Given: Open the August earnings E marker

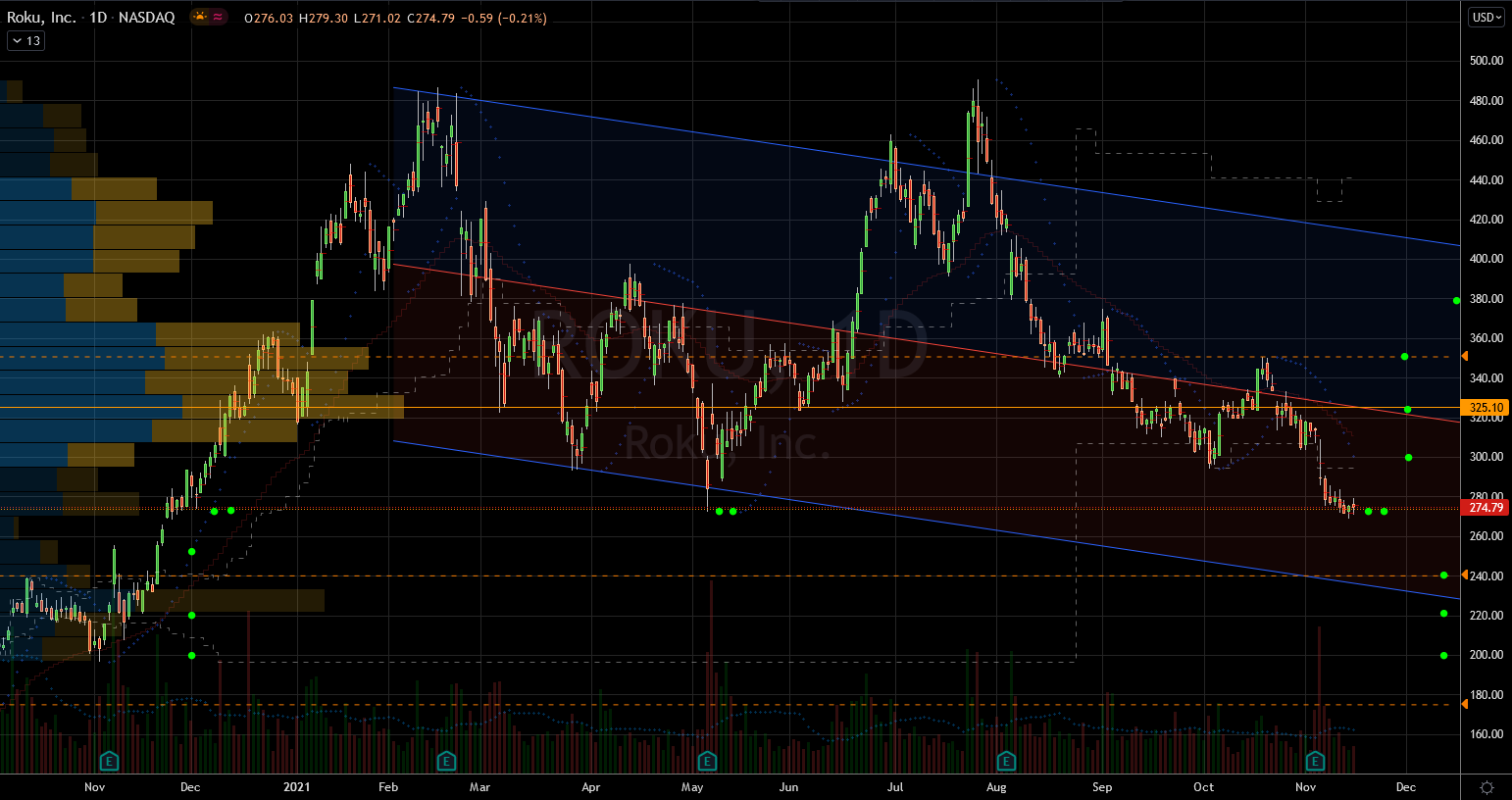Looking at the screenshot, I should pos(1005,761).
